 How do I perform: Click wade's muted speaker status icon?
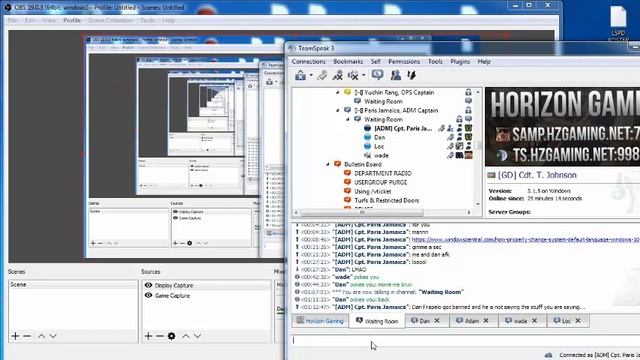coord(367,156)
